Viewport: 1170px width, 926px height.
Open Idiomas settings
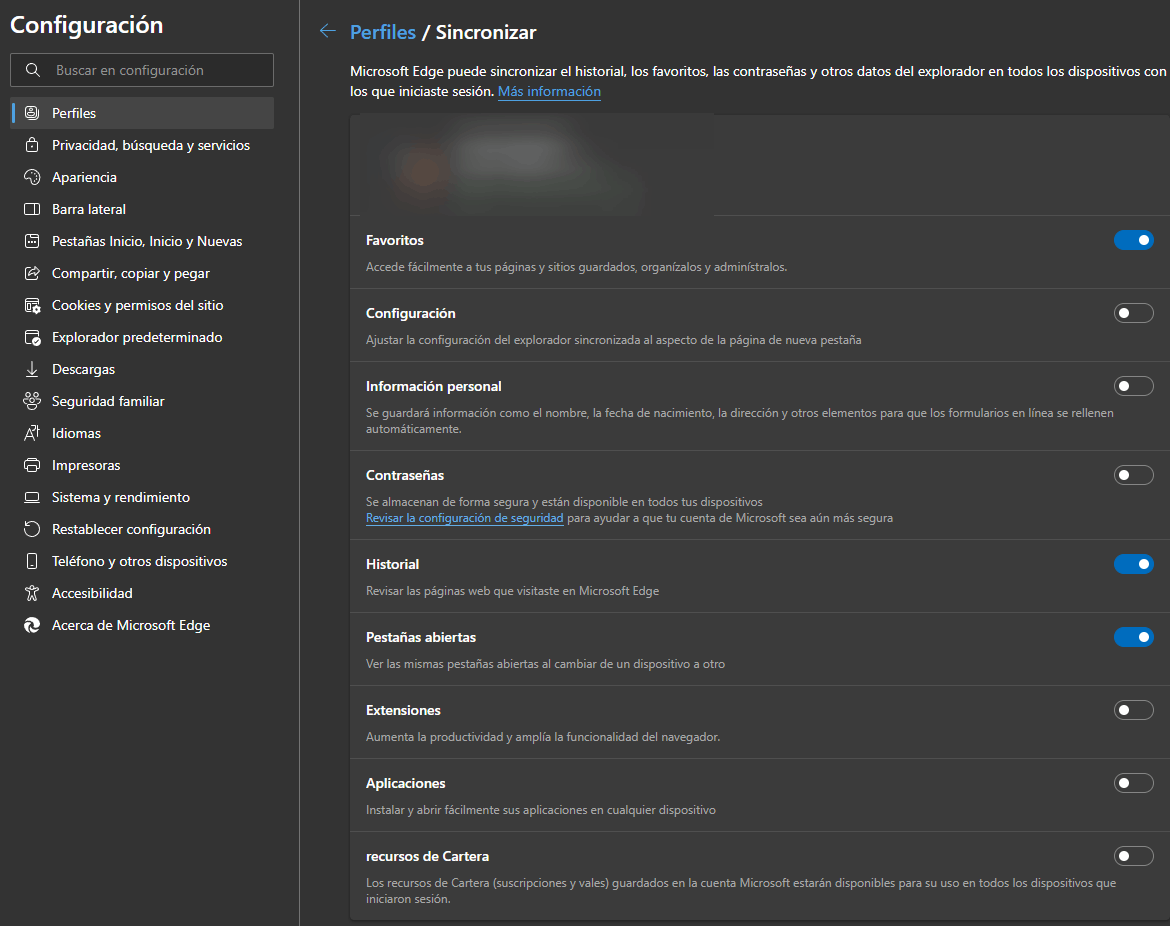tap(142, 434)
